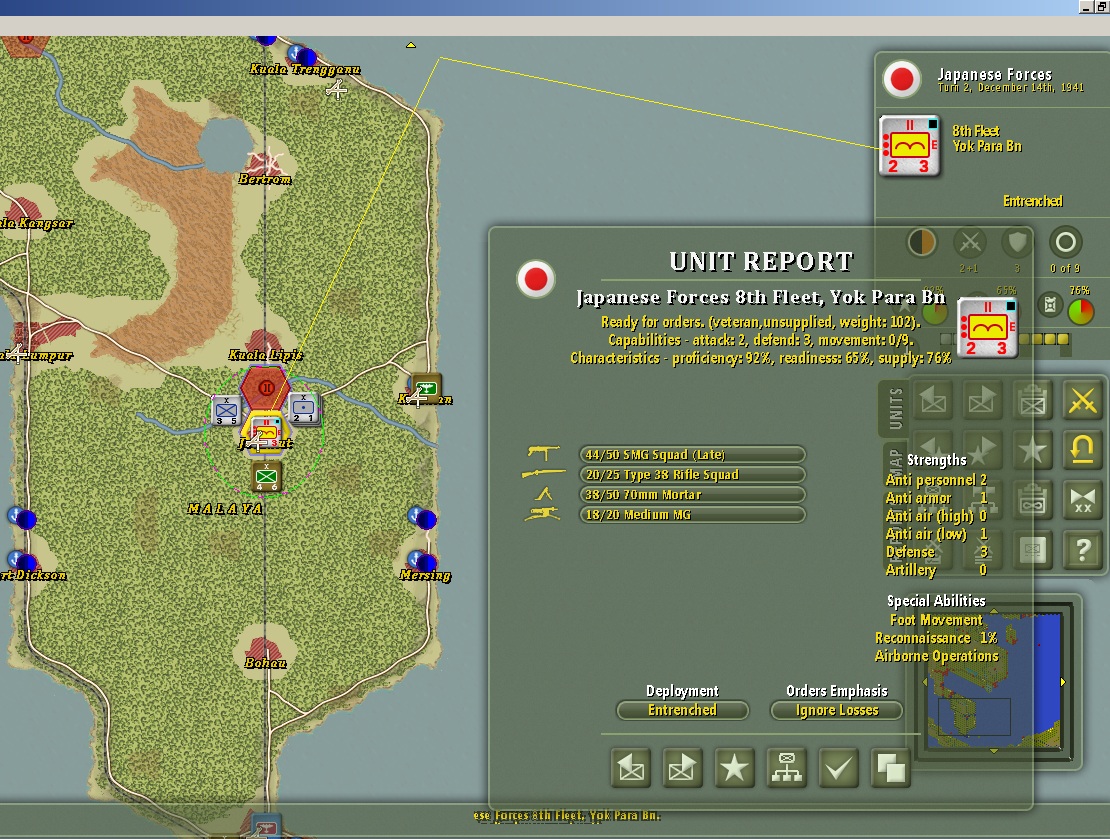
Task: Click the 44/50 SMG Squad strength bar
Action: pyautogui.click(x=692, y=455)
